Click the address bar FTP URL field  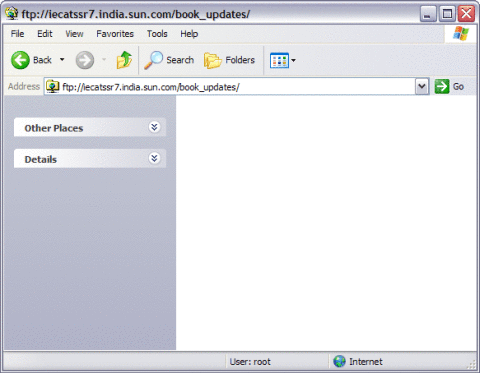237,87
